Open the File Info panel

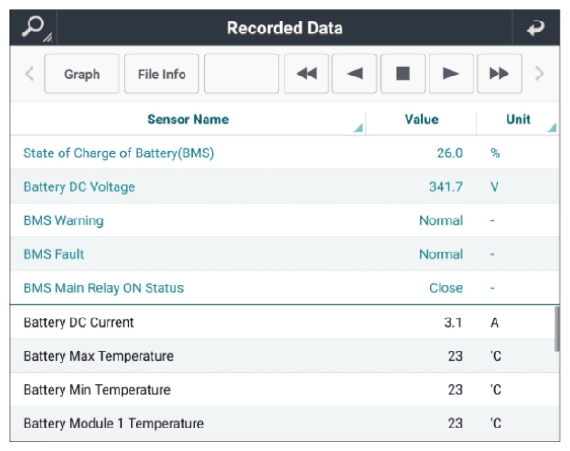(x=161, y=74)
